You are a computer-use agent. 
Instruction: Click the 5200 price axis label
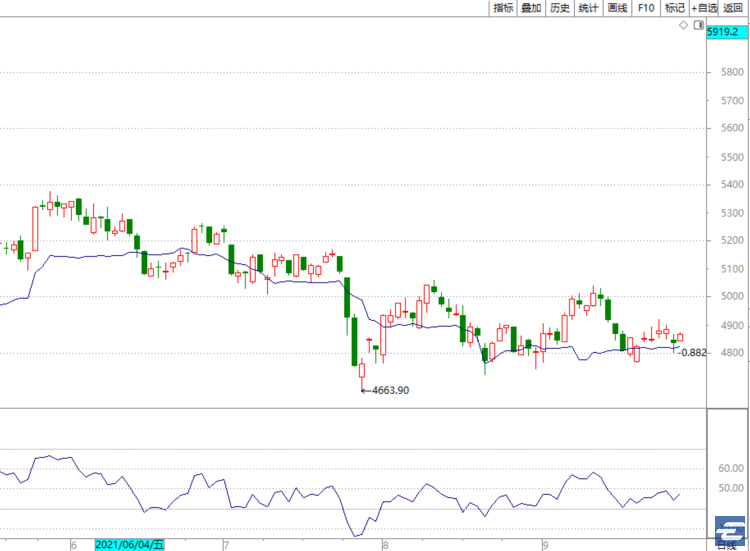click(x=732, y=241)
